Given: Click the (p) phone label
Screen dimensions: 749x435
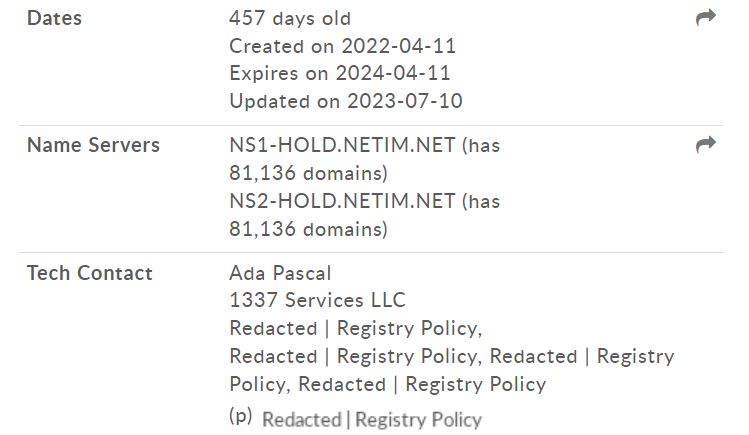Looking at the screenshot, I should pos(240,415).
